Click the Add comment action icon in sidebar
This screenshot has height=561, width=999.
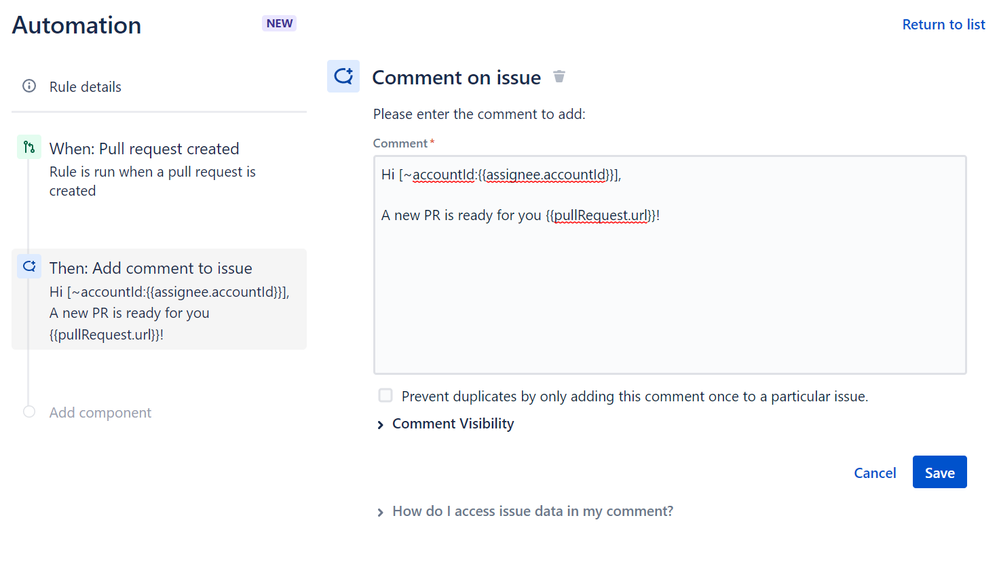coord(29,266)
